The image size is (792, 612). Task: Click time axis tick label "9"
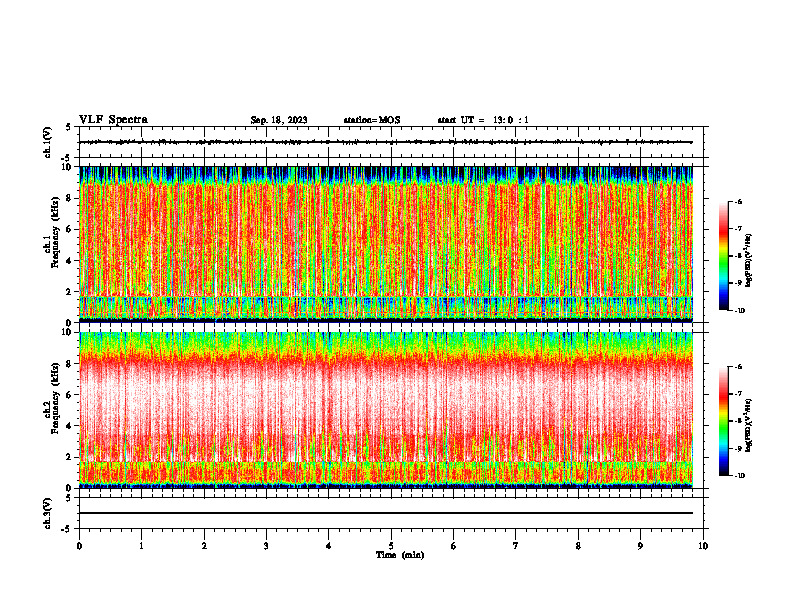pyautogui.click(x=640, y=546)
